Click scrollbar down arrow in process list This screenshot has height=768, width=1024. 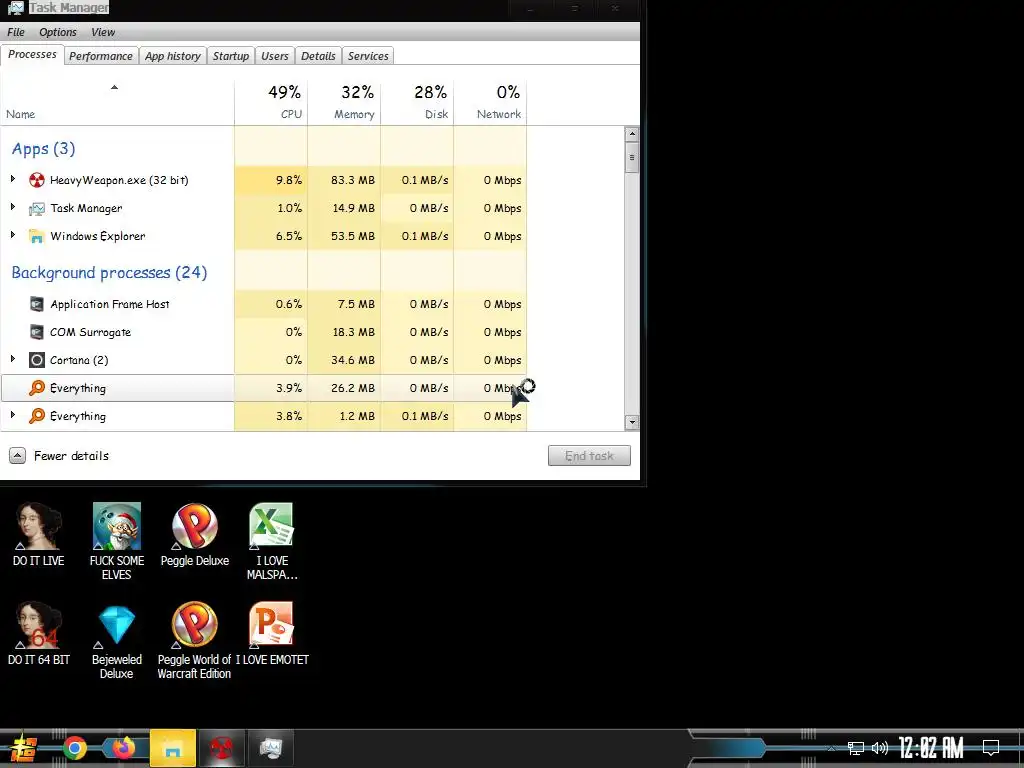pyautogui.click(x=632, y=423)
